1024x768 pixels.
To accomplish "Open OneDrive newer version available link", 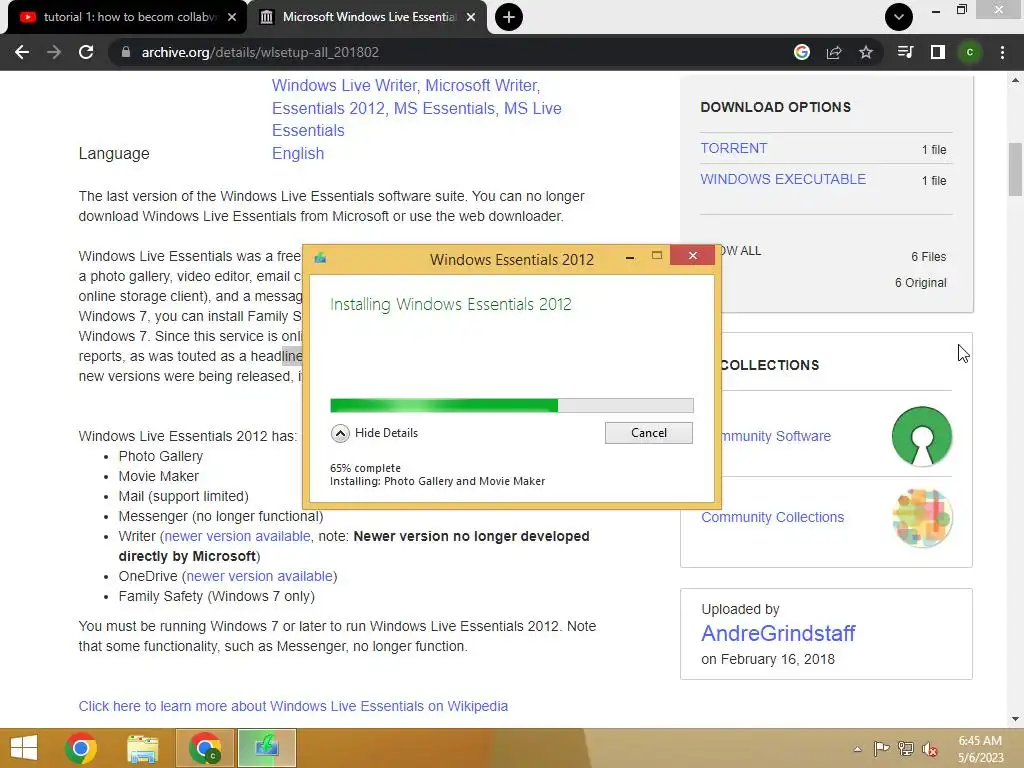I will (x=259, y=576).
